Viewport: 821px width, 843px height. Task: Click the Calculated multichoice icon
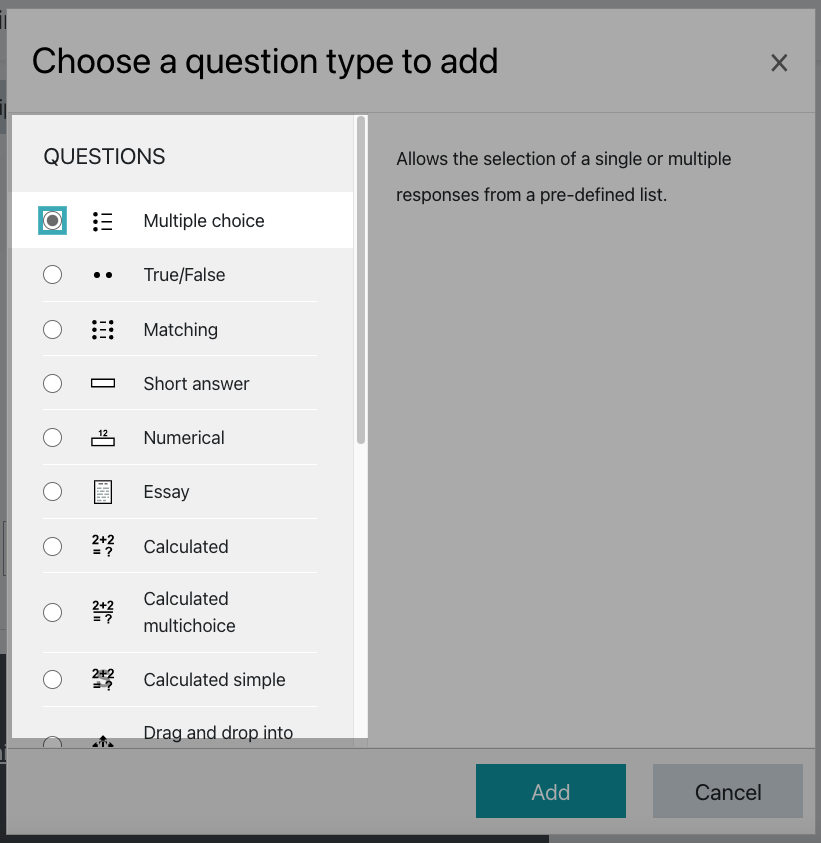point(103,612)
